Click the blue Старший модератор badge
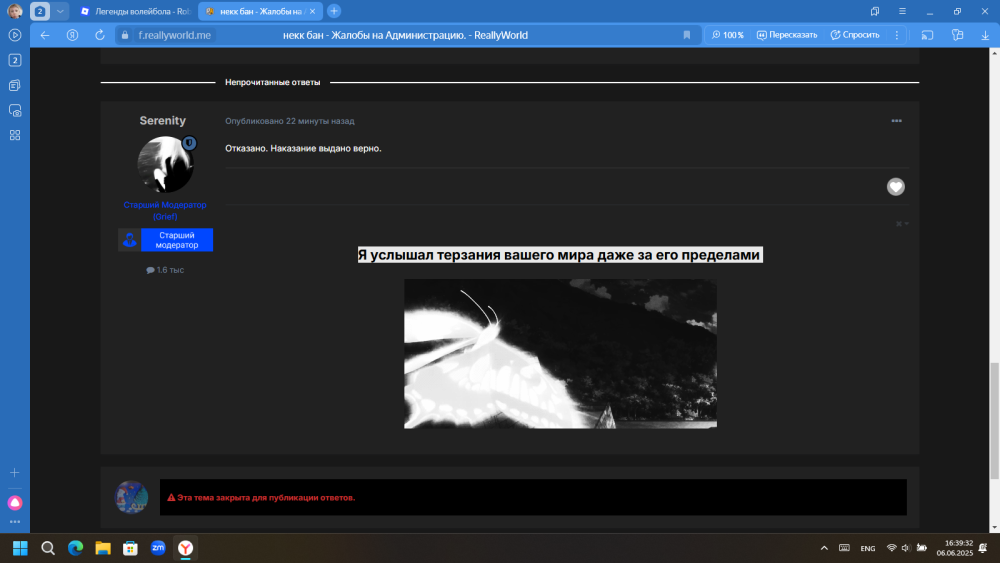This screenshot has height=563, width=1000. [x=166, y=240]
